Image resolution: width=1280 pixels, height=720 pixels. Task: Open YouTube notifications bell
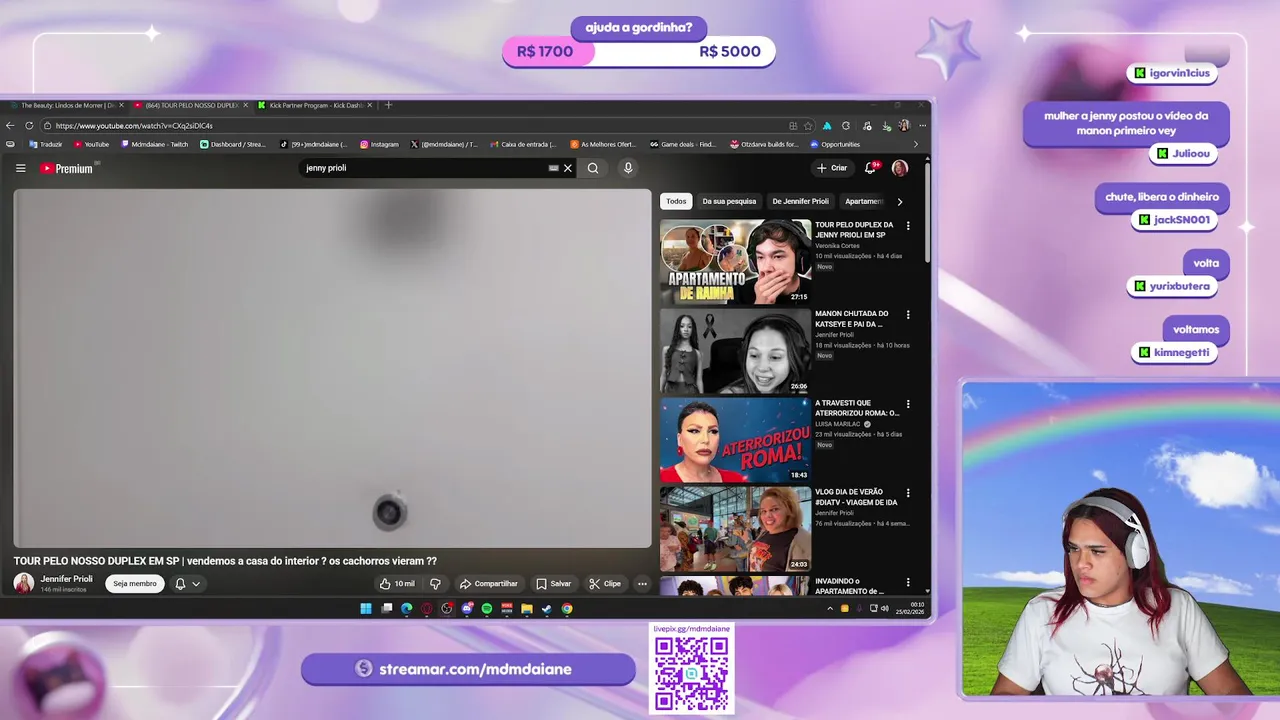coord(870,168)
